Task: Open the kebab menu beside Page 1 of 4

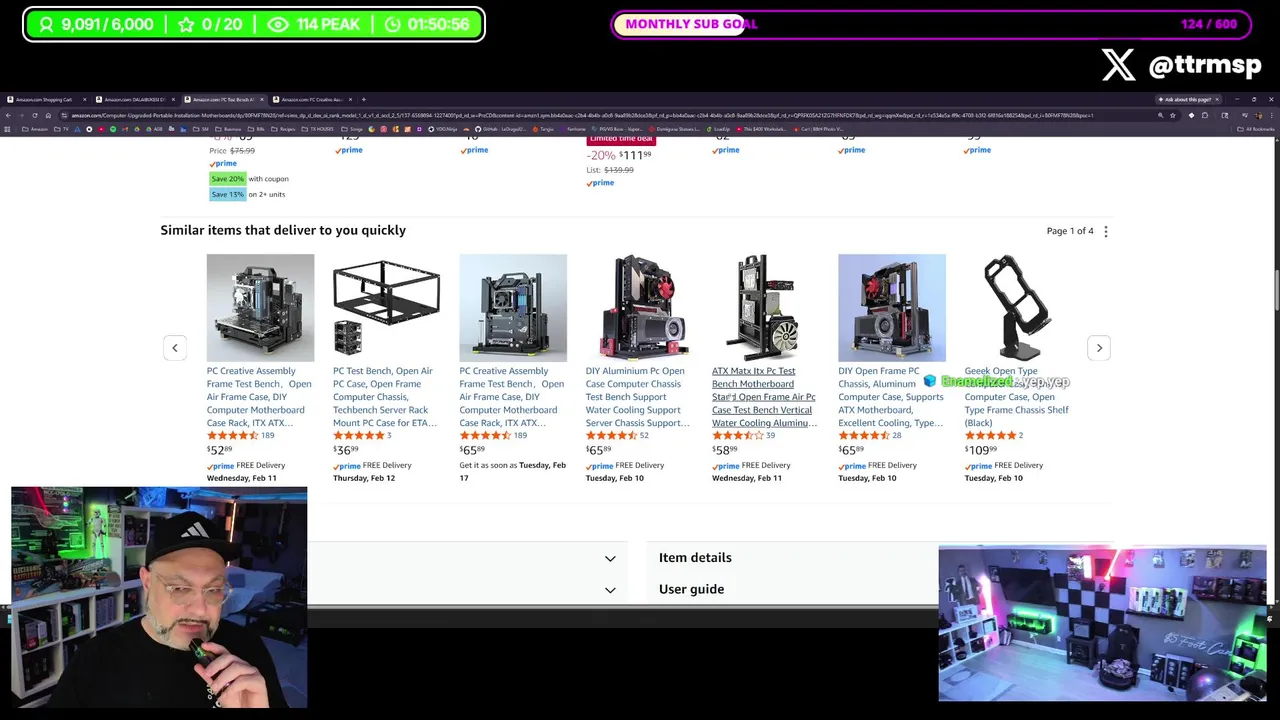Action: pos(1105,231)
